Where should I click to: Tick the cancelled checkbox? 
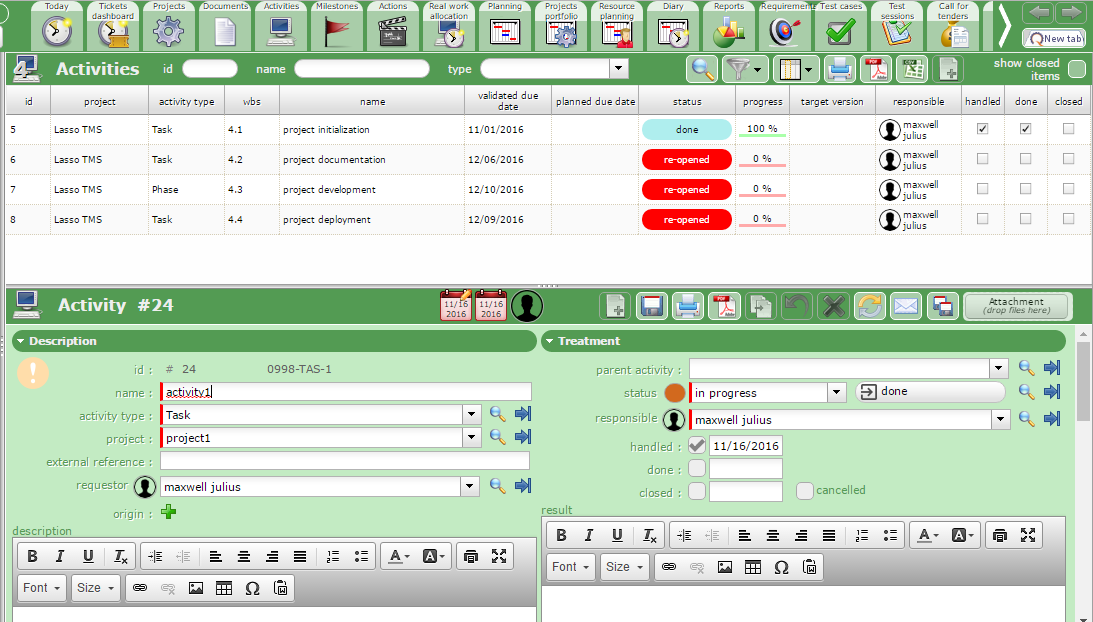(805, 491)
